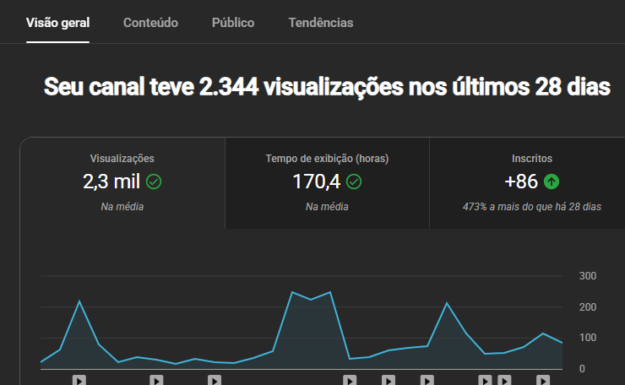Select the Tempo de exibição (horas) card

coord(327,183)
